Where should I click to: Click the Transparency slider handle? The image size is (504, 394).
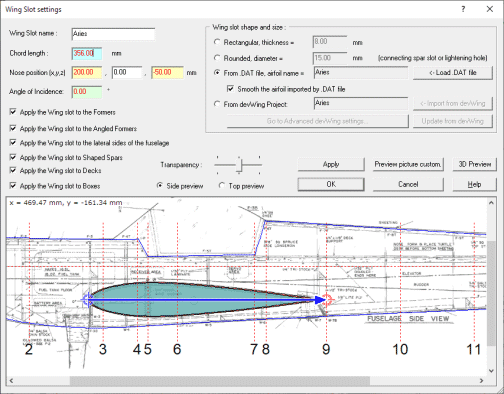click(x=239, y=165)
